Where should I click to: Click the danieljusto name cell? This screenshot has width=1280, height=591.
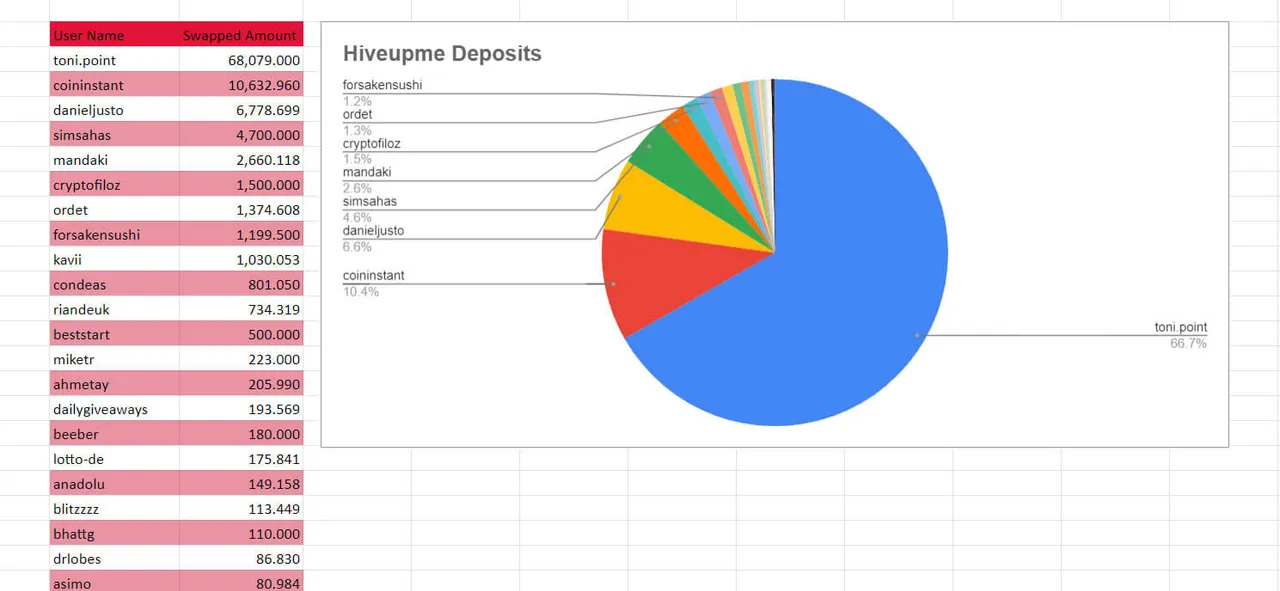[x=115, y=110]
